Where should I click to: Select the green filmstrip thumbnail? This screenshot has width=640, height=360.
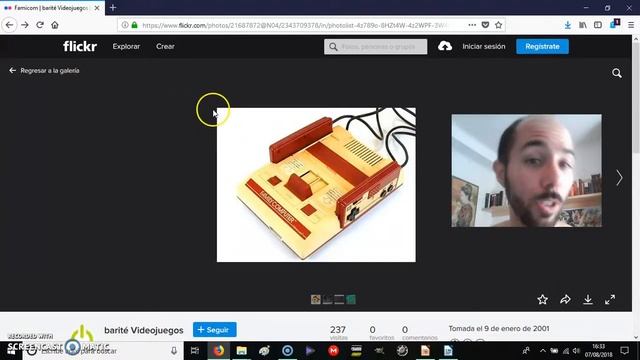pos(351,300)
